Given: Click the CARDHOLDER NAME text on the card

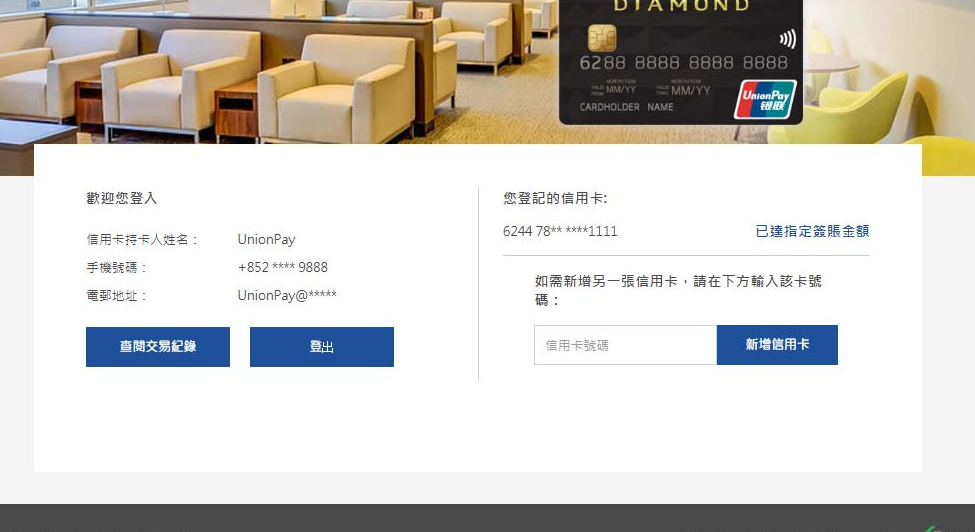Looking at the screenshot, I should pos(626,107).
